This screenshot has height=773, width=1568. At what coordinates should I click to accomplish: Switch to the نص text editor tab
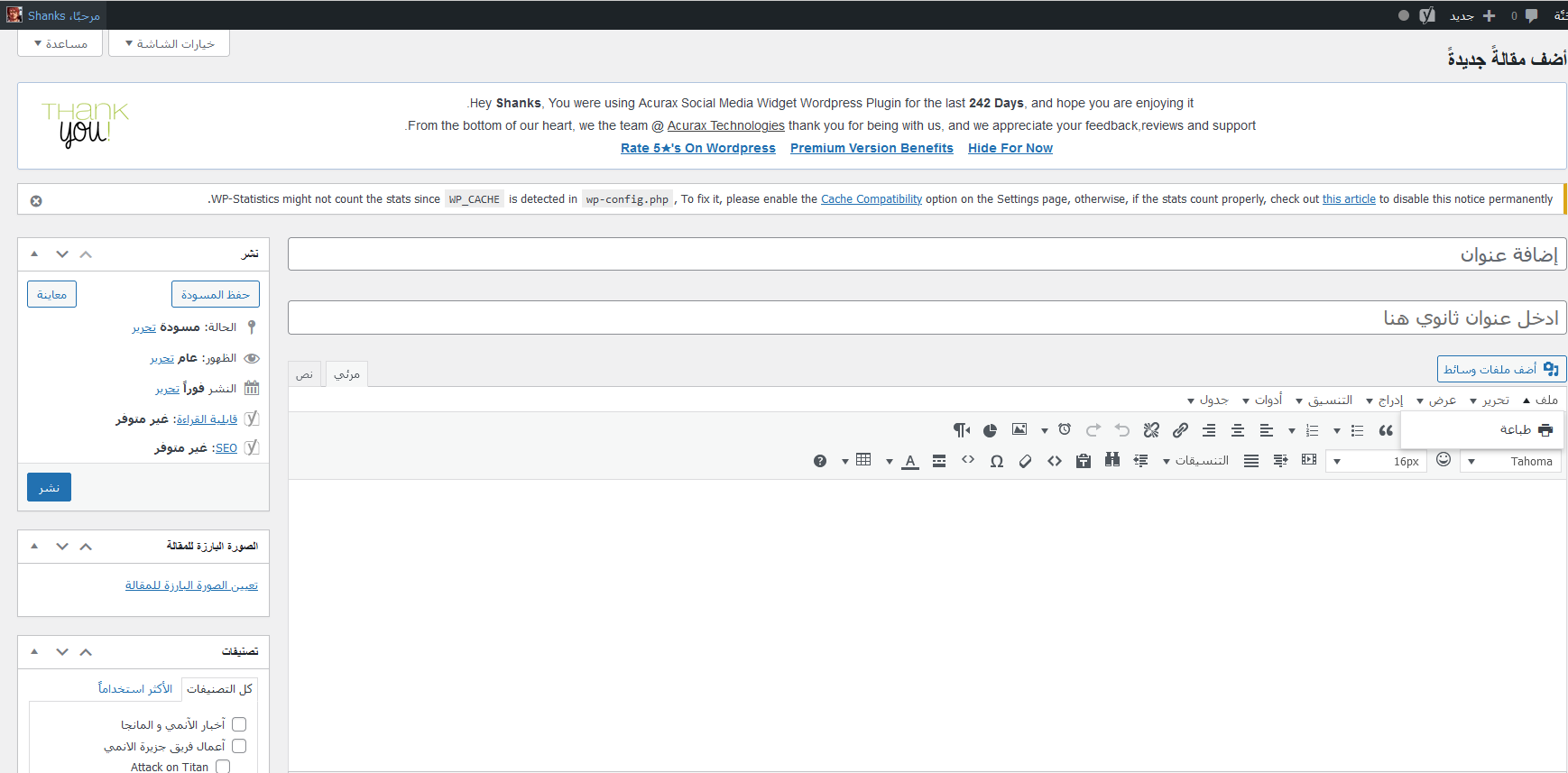[305, 373]
